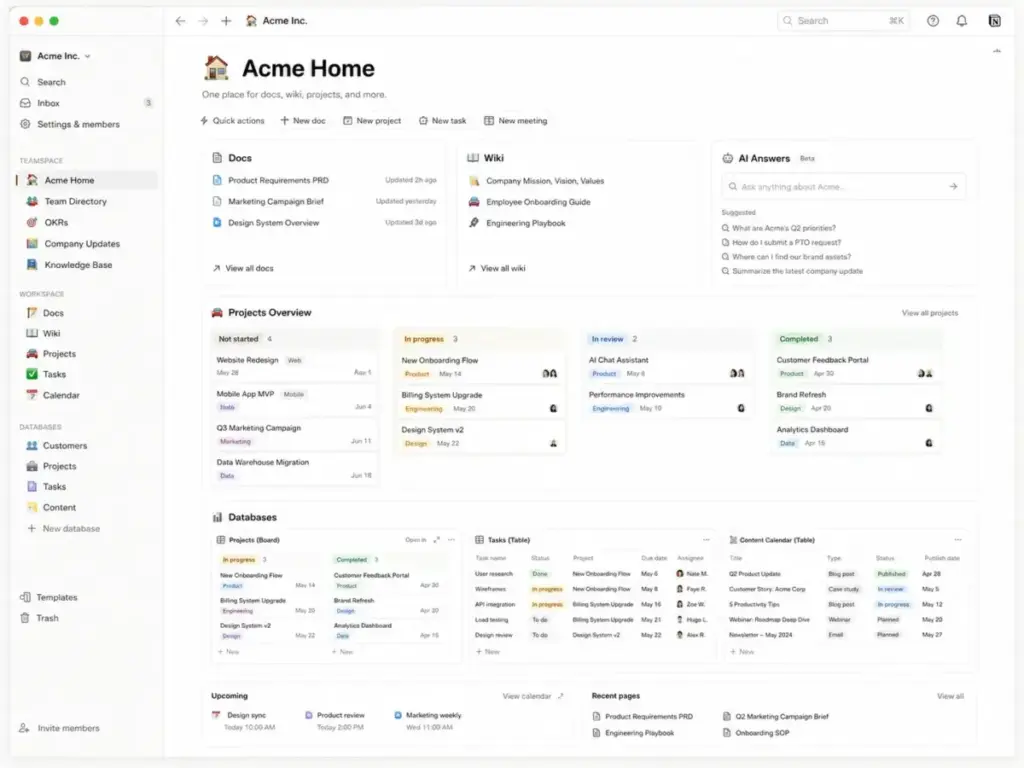This screenshot has width=1024, height=768.
Task: Open Calendar in the sidebar
Action: point(61,396)
